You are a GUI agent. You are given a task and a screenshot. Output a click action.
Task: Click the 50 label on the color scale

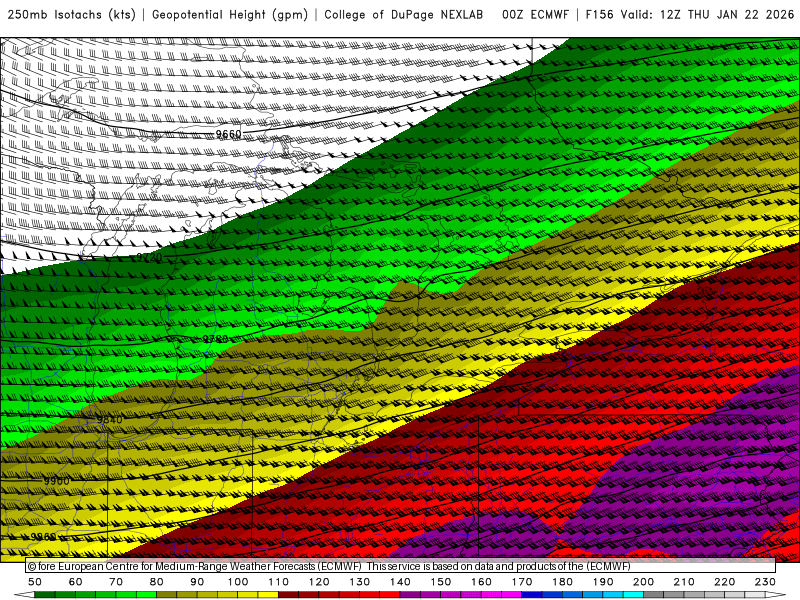pos(35,582)
